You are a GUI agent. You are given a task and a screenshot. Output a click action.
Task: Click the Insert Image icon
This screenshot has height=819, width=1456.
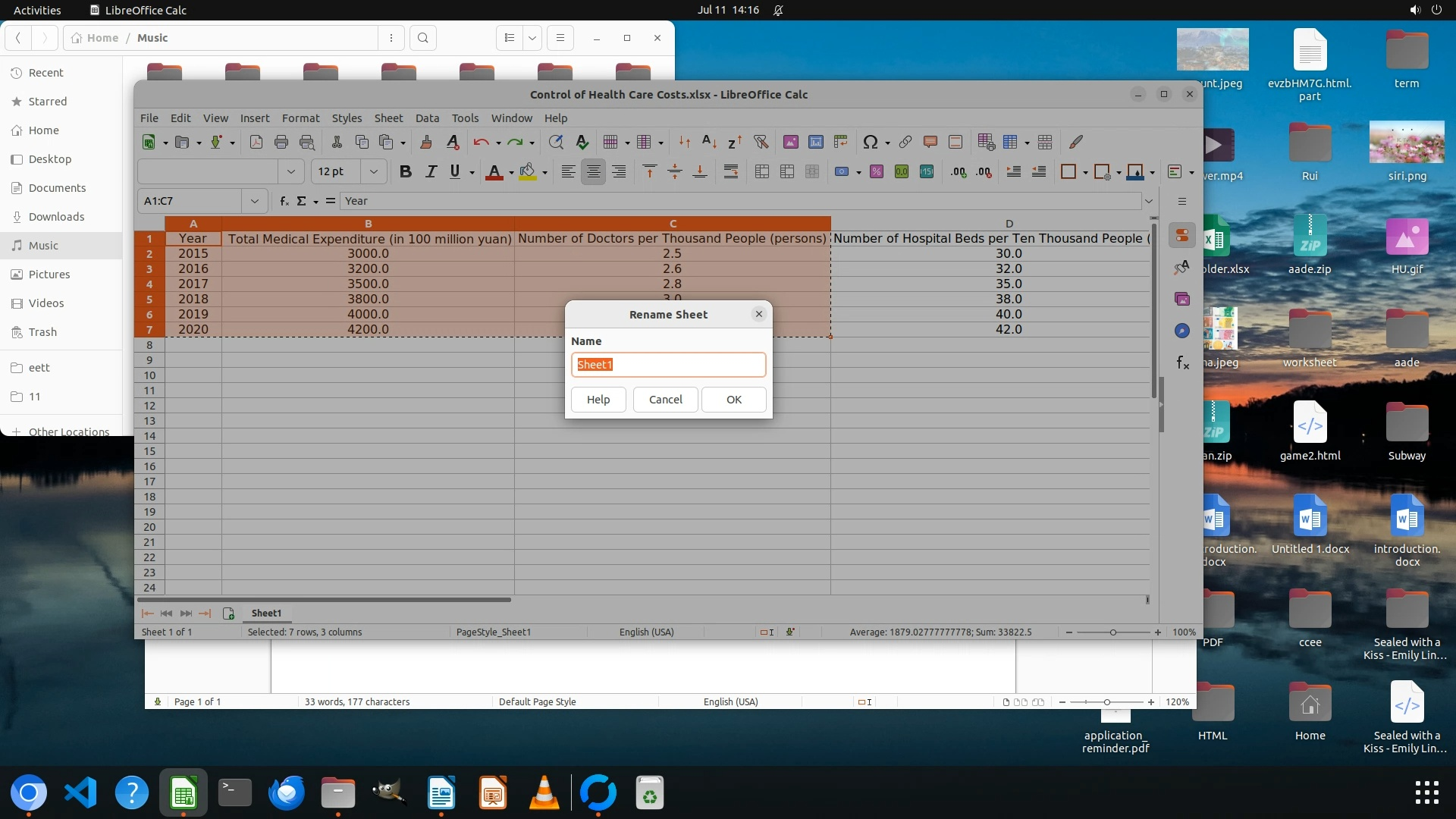tap(791, 142)
